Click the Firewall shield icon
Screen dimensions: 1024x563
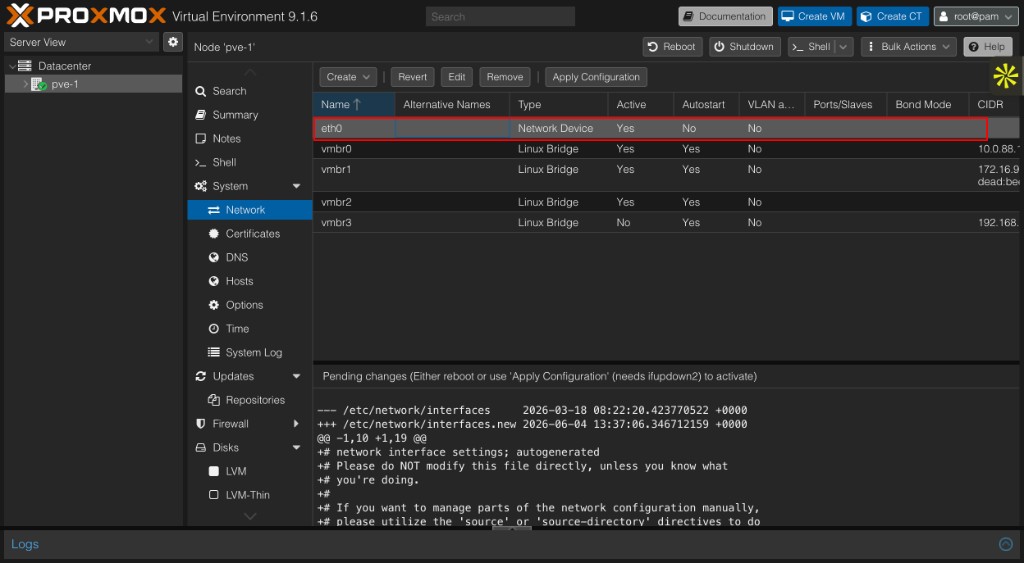point(200,424)
